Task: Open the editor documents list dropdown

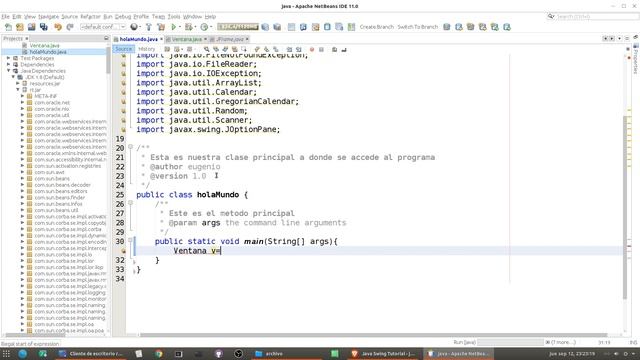Action: pos(619,38)
